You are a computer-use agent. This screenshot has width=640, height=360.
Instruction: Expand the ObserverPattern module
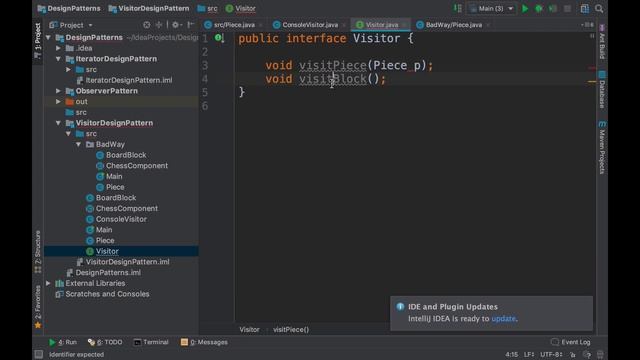(58, 91)
